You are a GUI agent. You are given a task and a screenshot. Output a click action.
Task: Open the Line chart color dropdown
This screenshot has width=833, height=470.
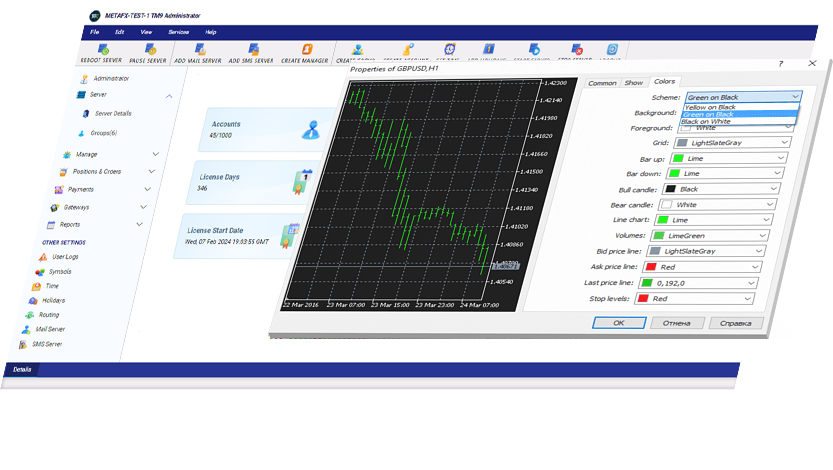click(713, 220)
